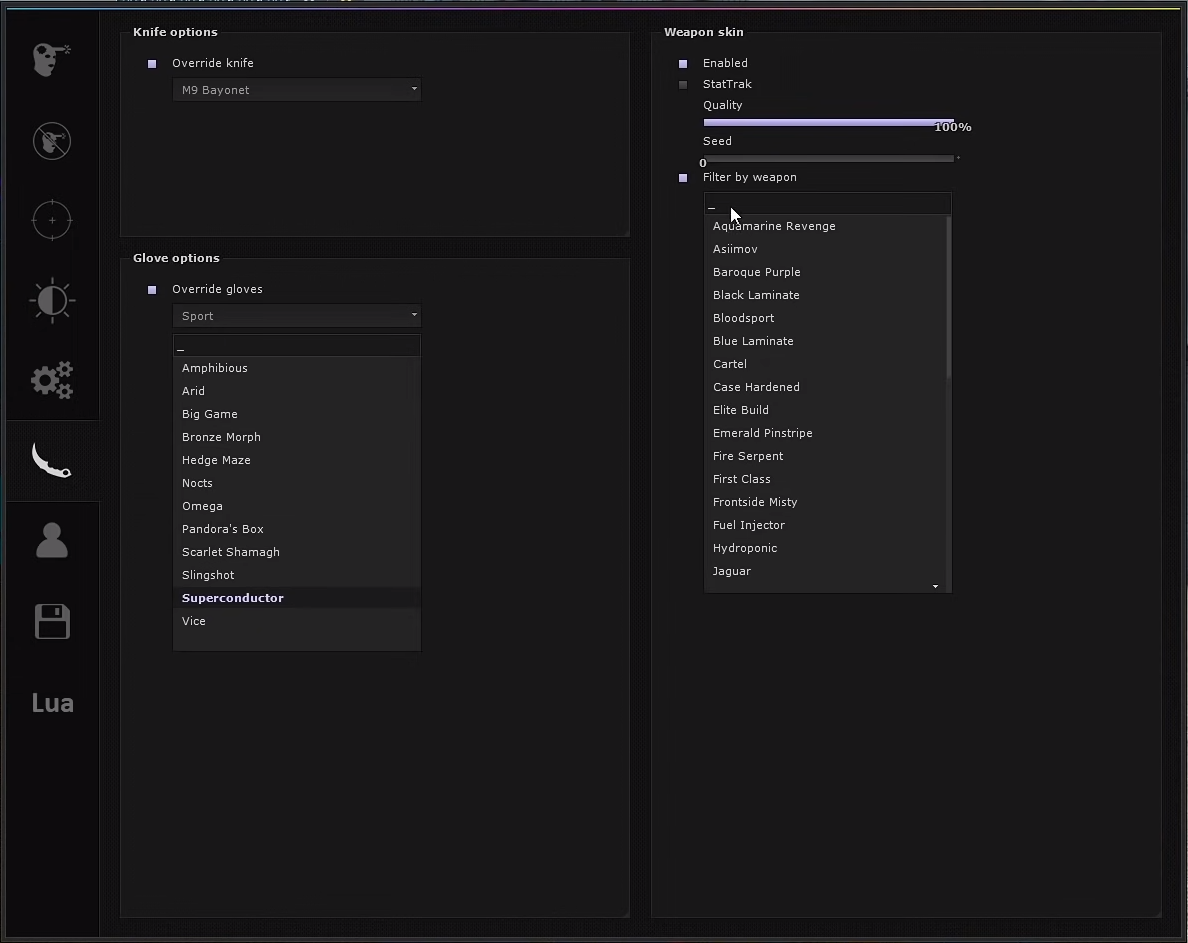
Task: Choose the Asiimov weapon skin
Action: pos(735,249)
